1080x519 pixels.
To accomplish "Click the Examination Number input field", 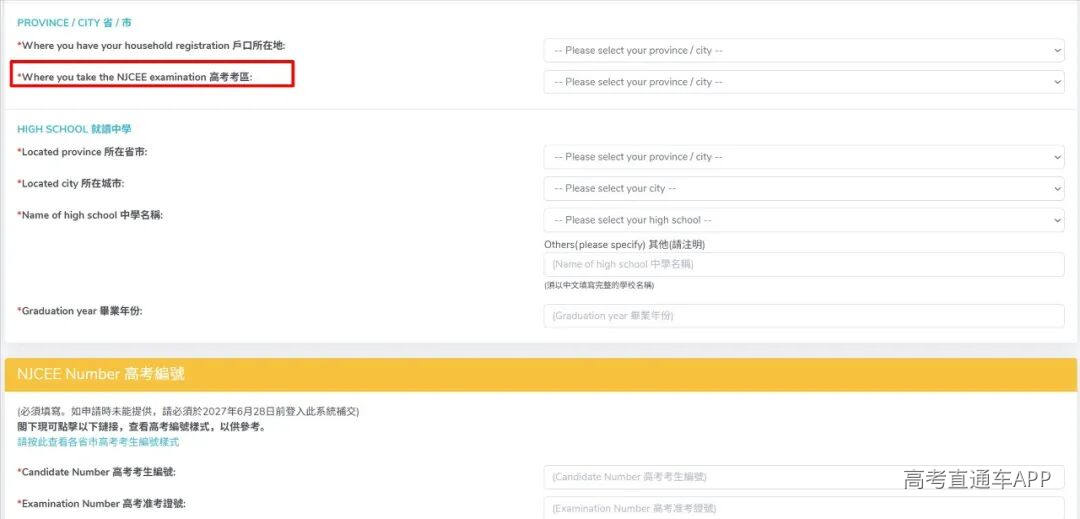I will tap(804, 508).
